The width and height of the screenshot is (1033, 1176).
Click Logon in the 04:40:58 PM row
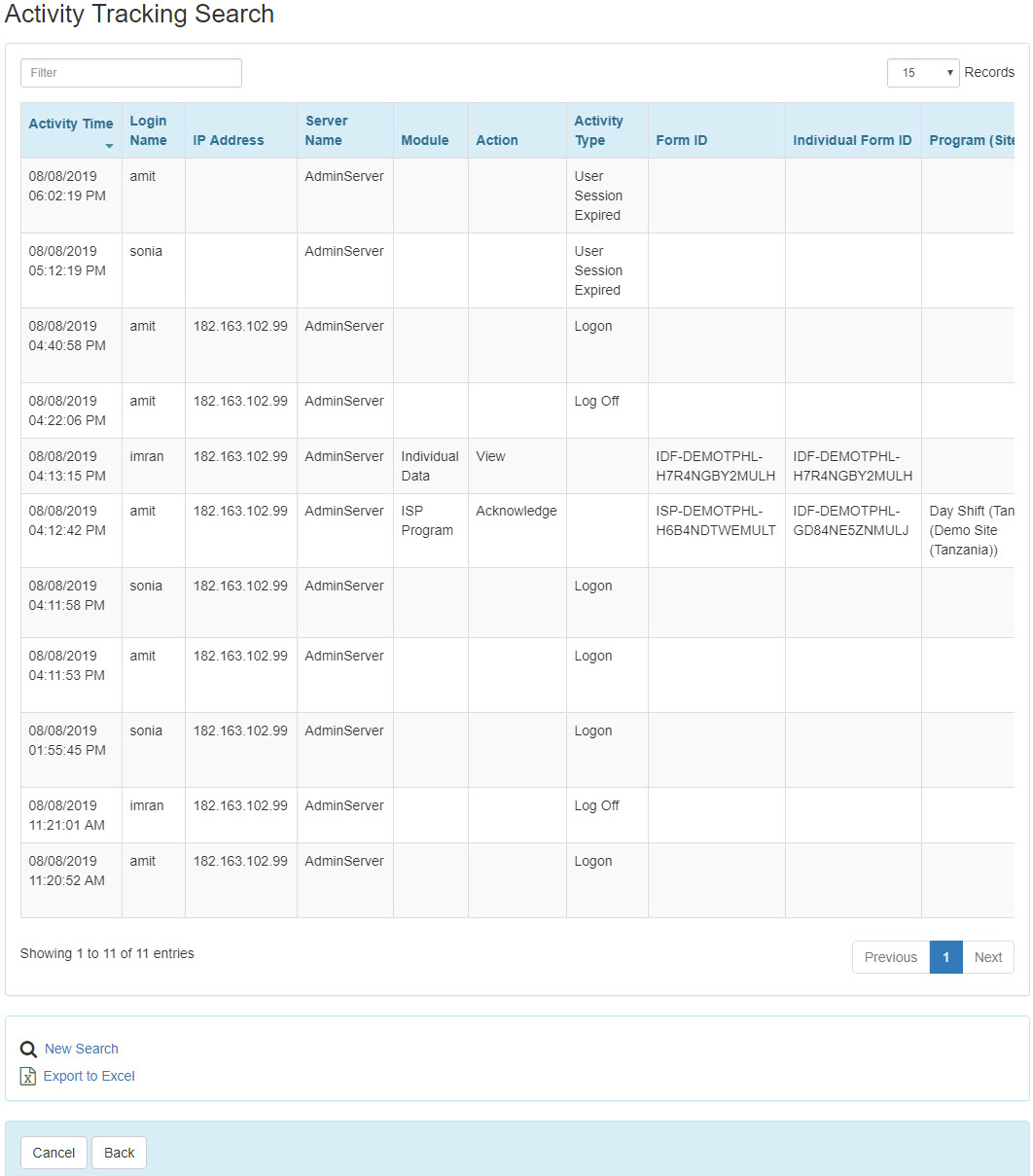coord(593,326)
